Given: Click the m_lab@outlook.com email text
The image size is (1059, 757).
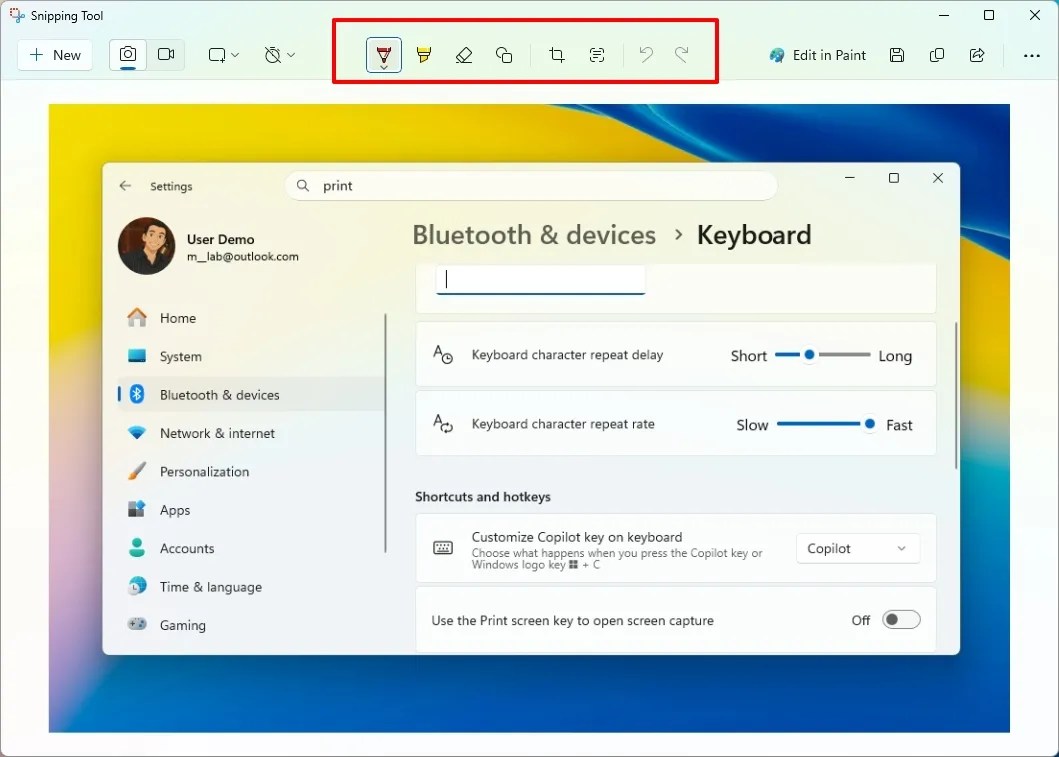Looking at the screenshot, I should click(242, 257).
